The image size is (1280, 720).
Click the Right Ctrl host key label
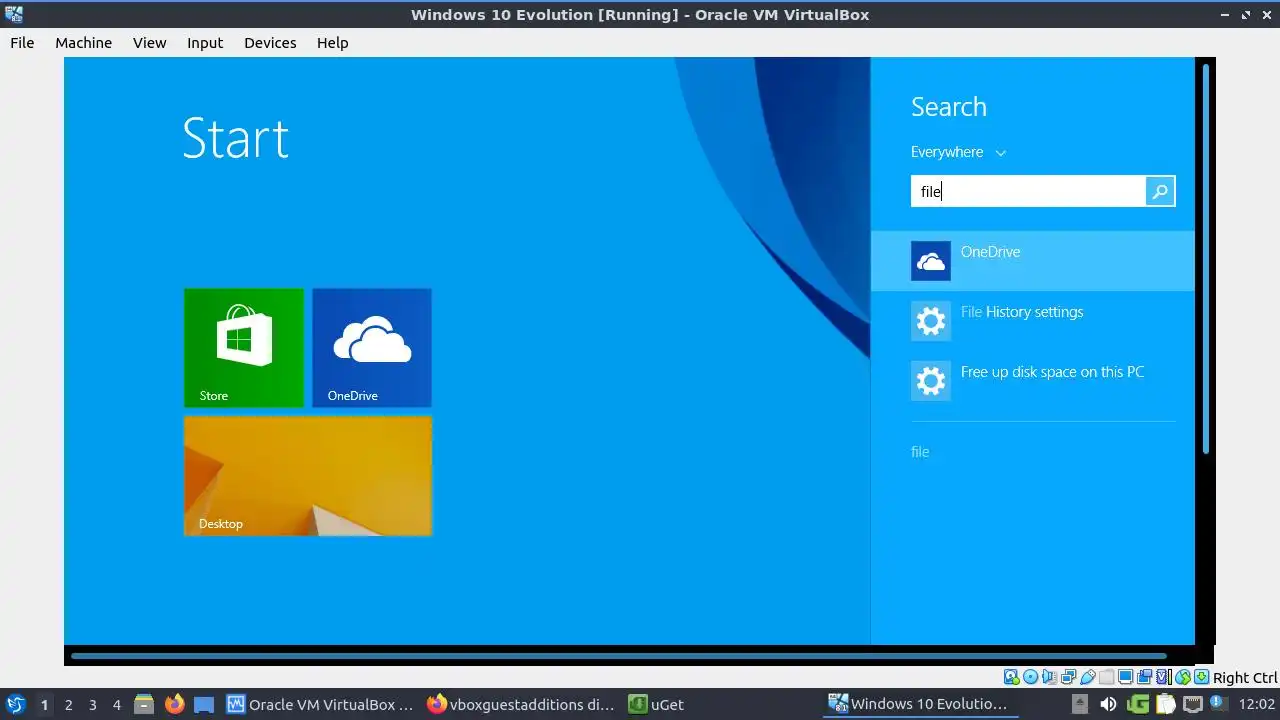tap(1245, 678)
